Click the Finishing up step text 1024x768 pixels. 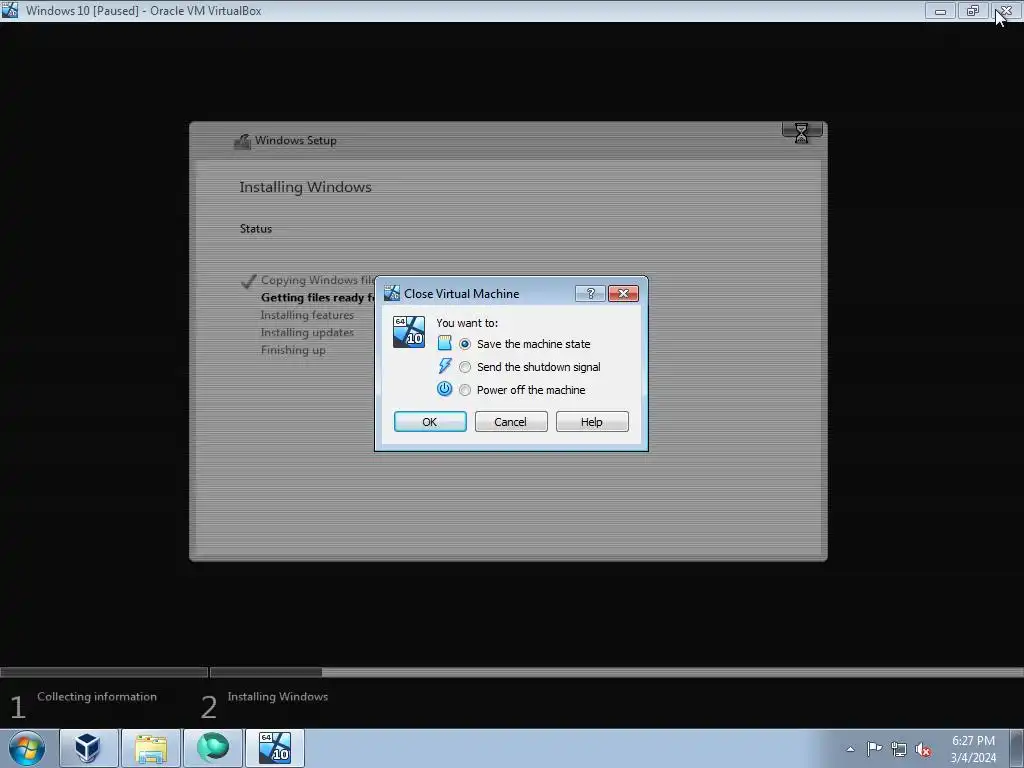[293, 350]
